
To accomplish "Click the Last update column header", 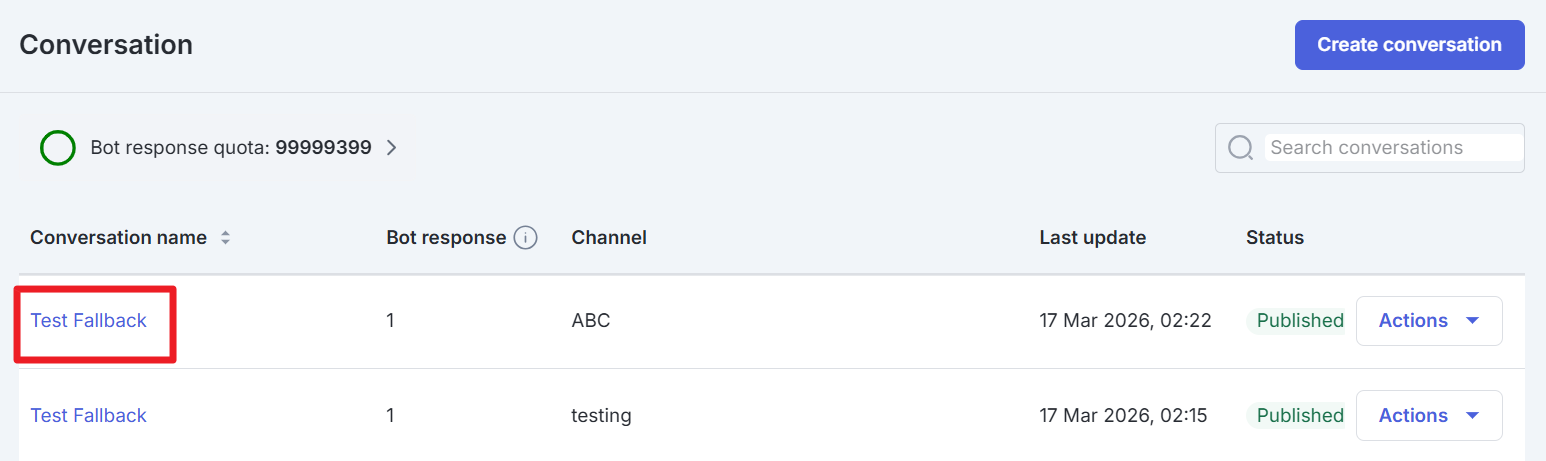I will coord(1092,238).
